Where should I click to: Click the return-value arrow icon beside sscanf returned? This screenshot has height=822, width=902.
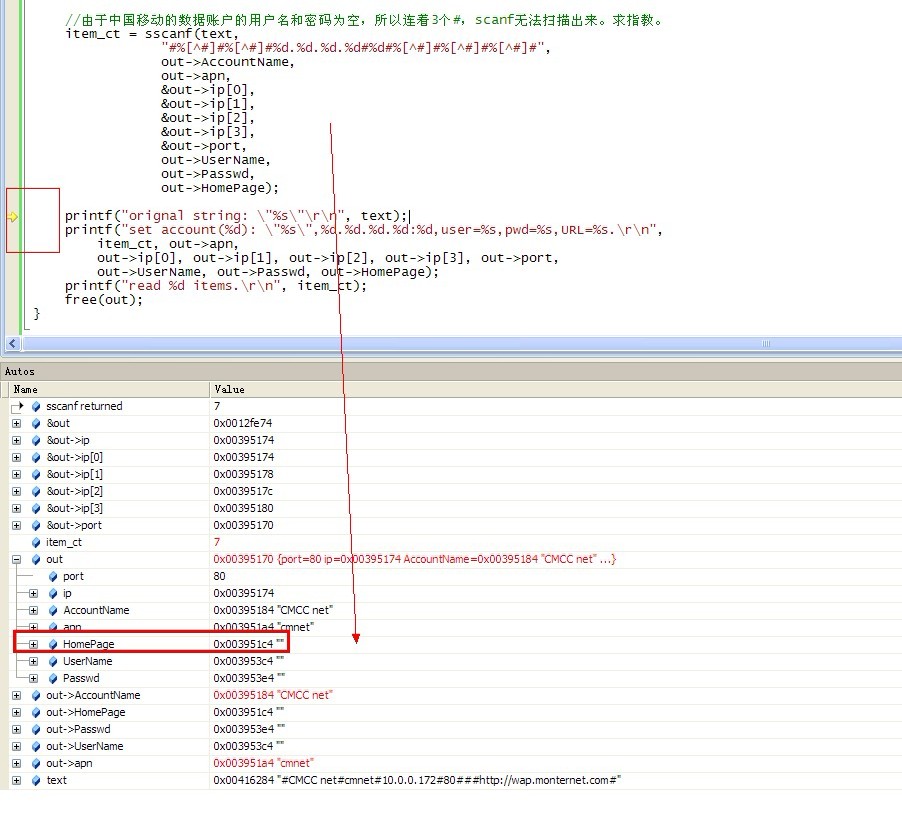pos(18,406)
